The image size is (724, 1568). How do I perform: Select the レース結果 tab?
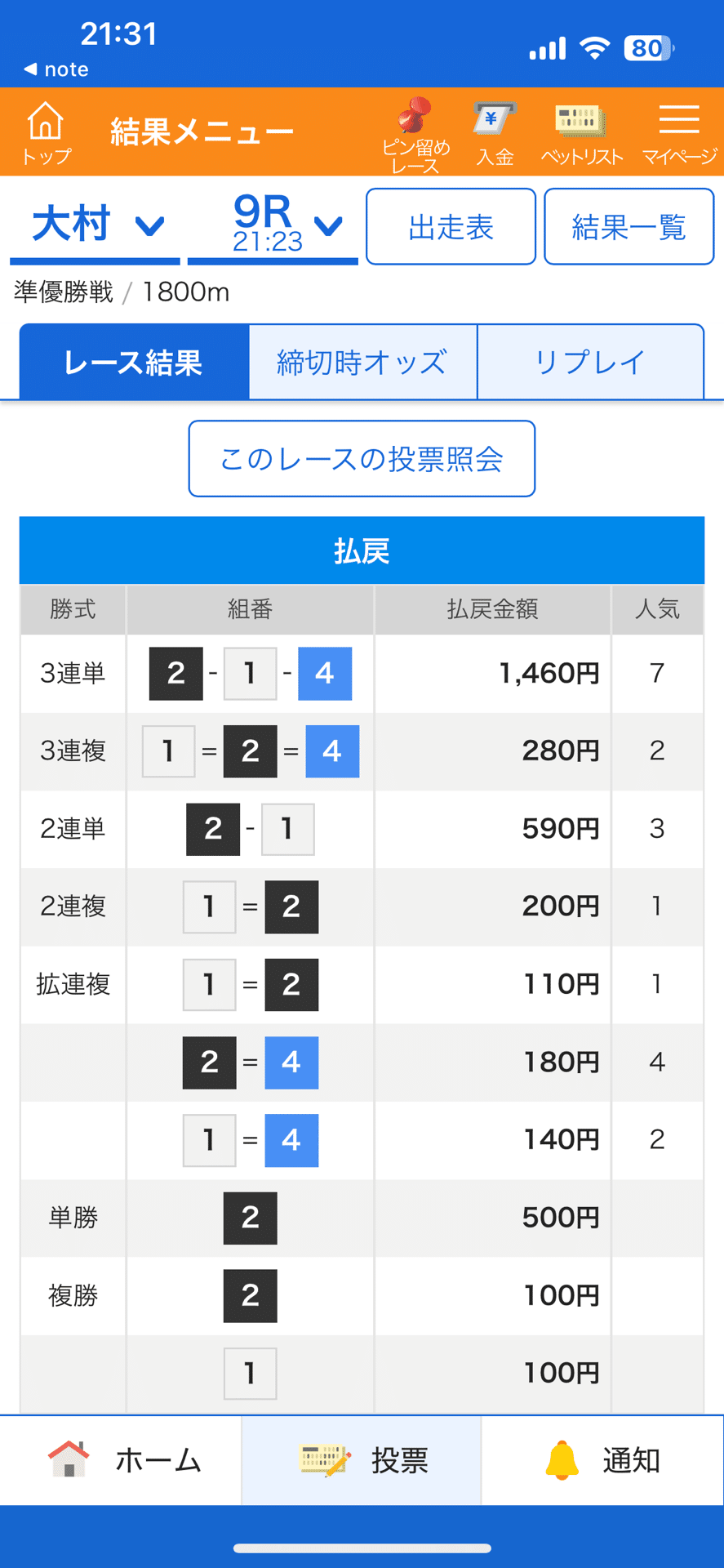click(x=133, y=362)
